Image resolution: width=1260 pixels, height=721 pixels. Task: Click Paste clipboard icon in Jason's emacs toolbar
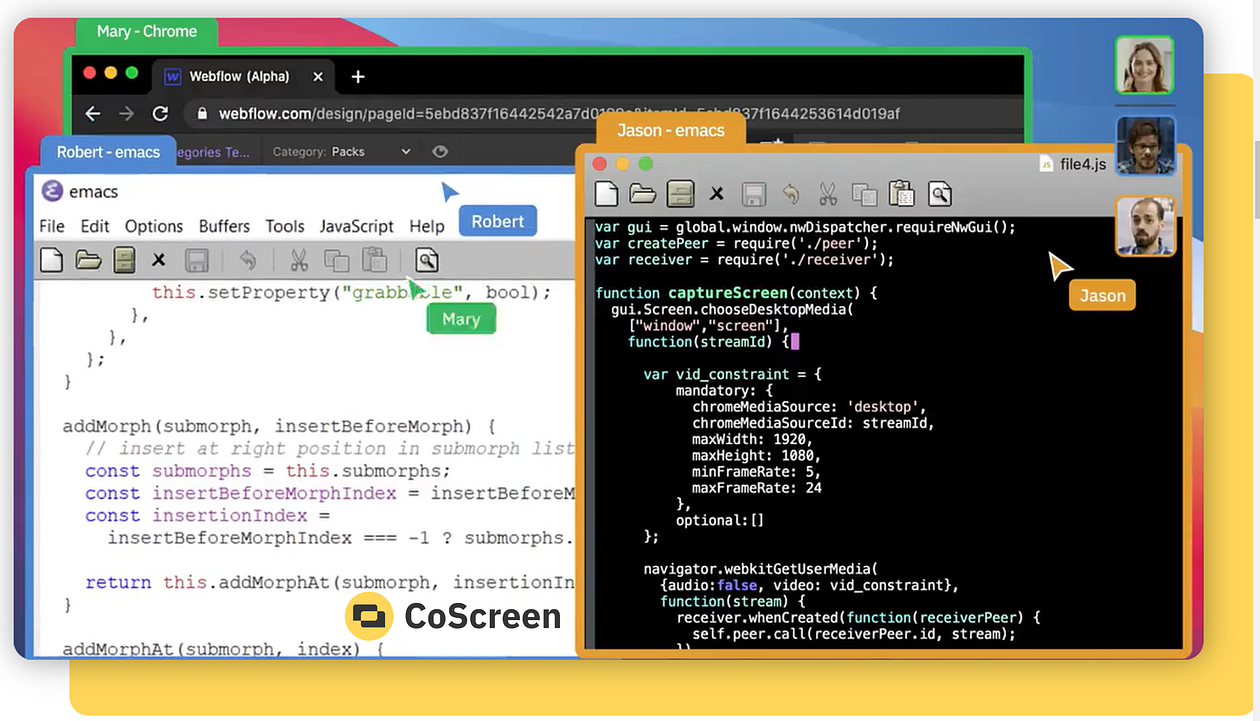pyautogui.click(x=901, y=193)
